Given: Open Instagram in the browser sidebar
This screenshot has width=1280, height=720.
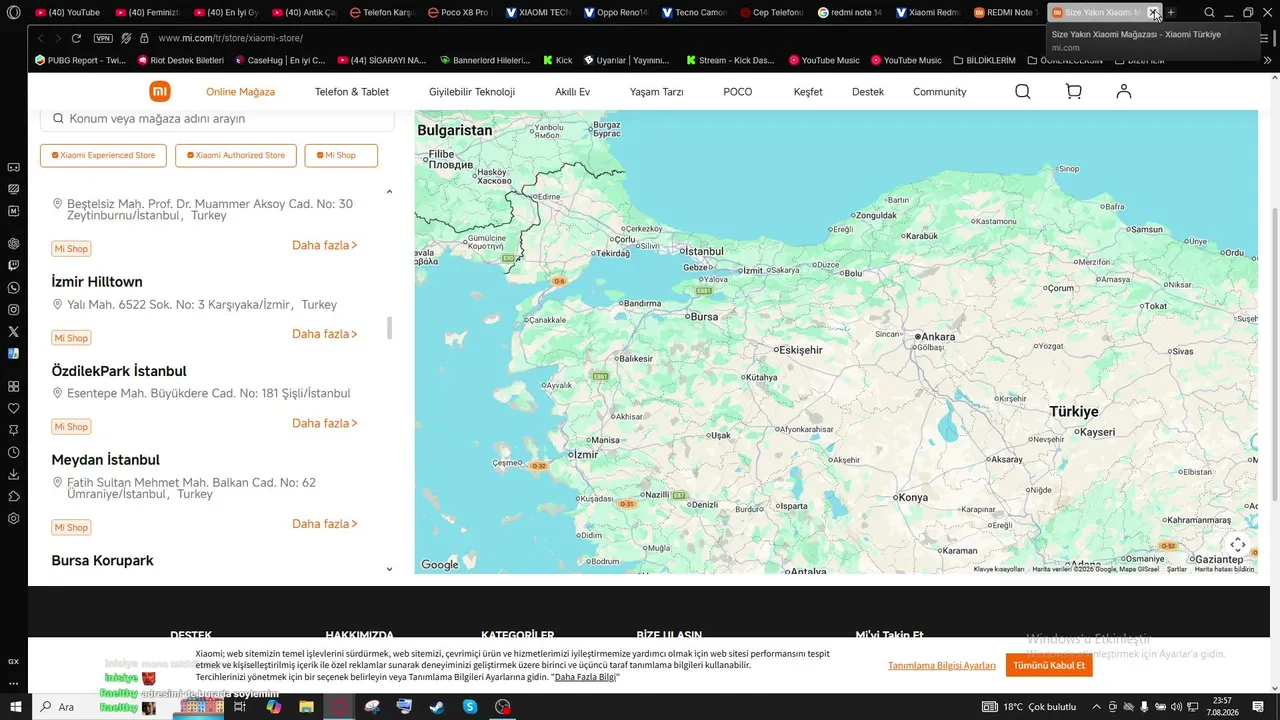Looking at the screenshot, I should (13, 310).
